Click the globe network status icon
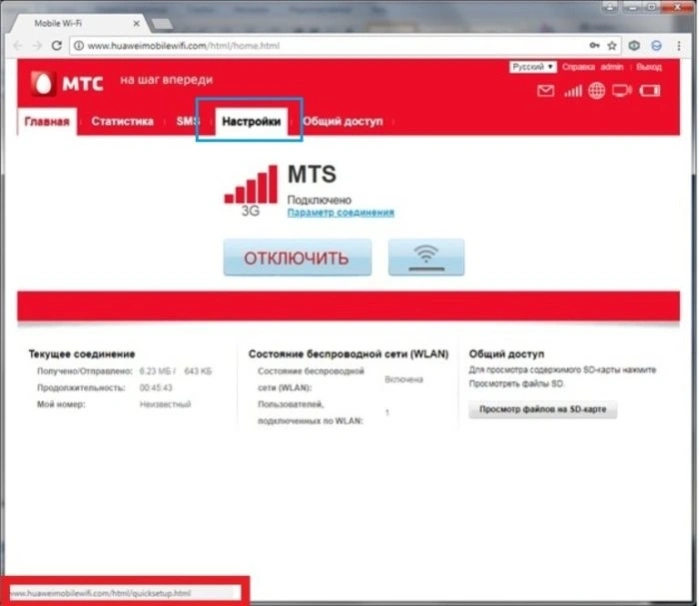Screen dimensions: 699x606 click(596, 91)
